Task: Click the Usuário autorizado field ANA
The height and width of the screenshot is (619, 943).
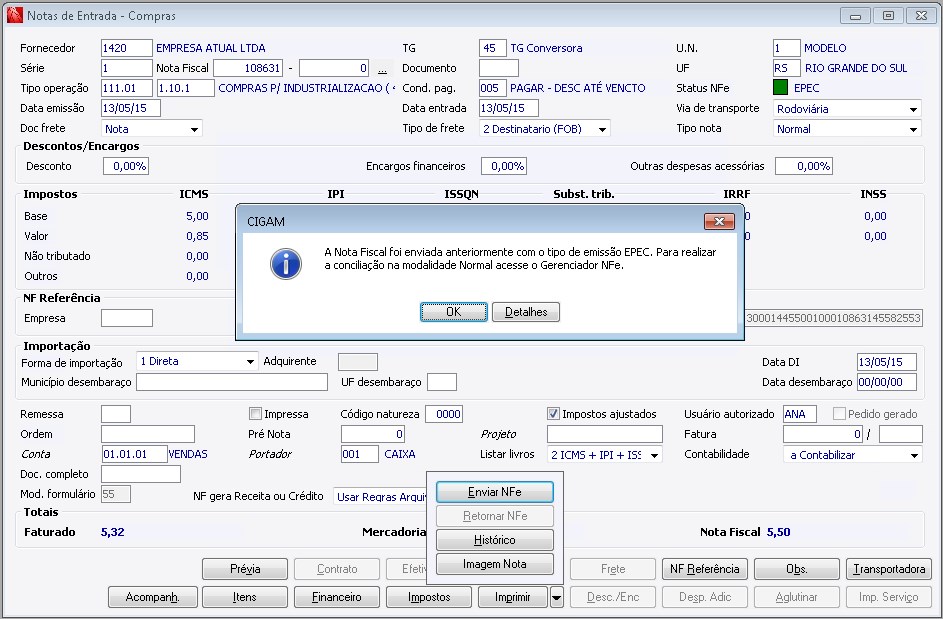Action: coord(800,414)
